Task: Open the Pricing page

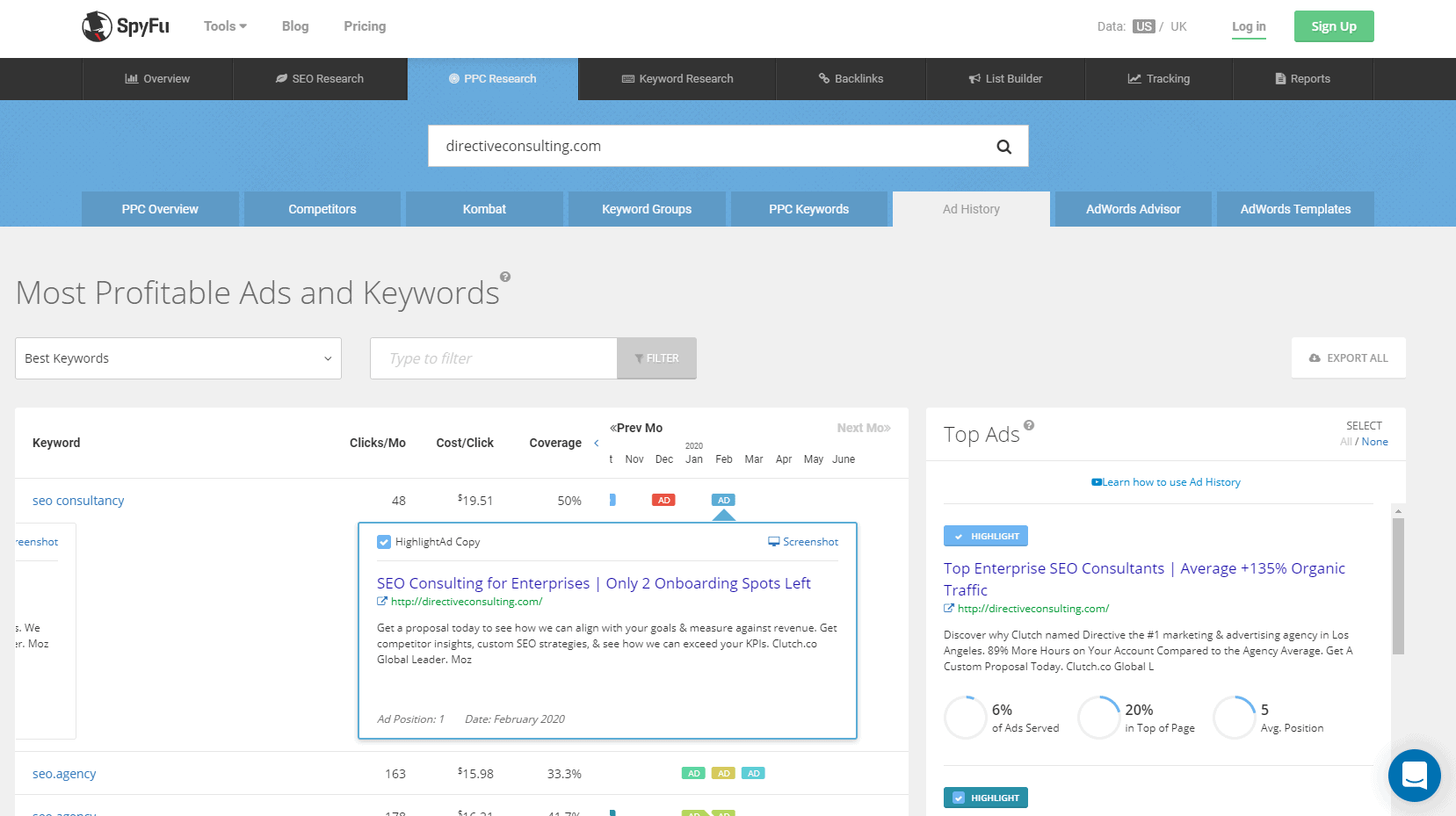Action: [365, 26]
